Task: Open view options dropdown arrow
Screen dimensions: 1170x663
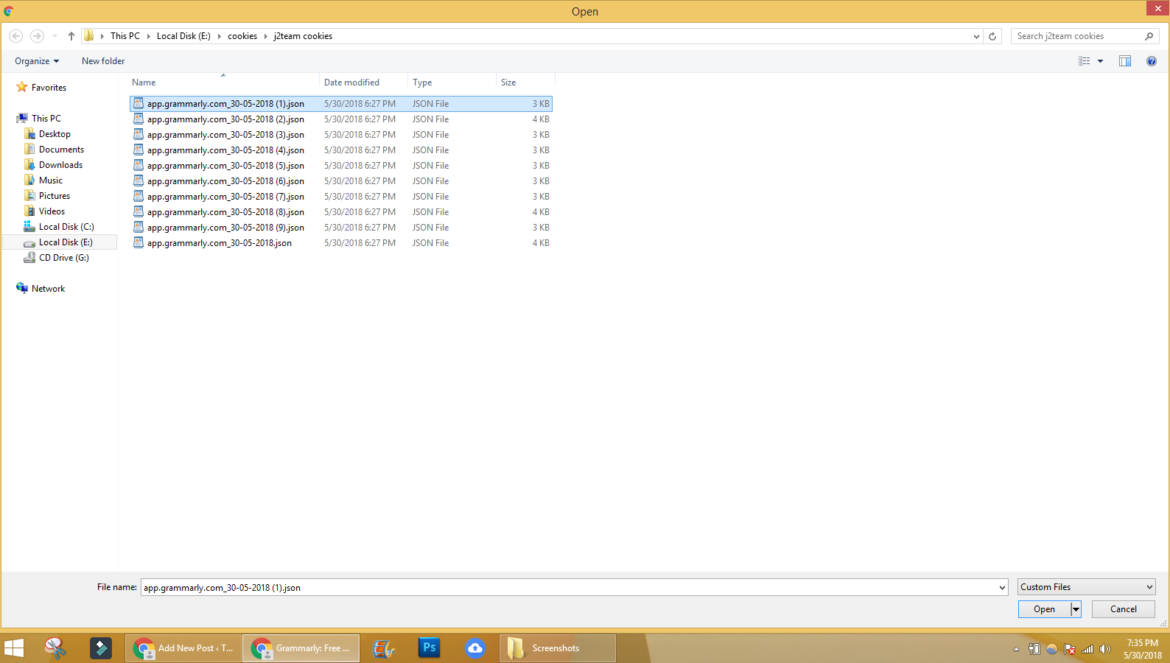Action: point(1101,61)
